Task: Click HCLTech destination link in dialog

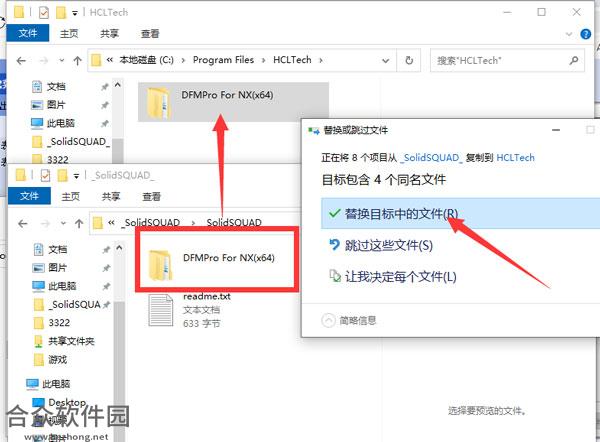Action: (515, 157)
